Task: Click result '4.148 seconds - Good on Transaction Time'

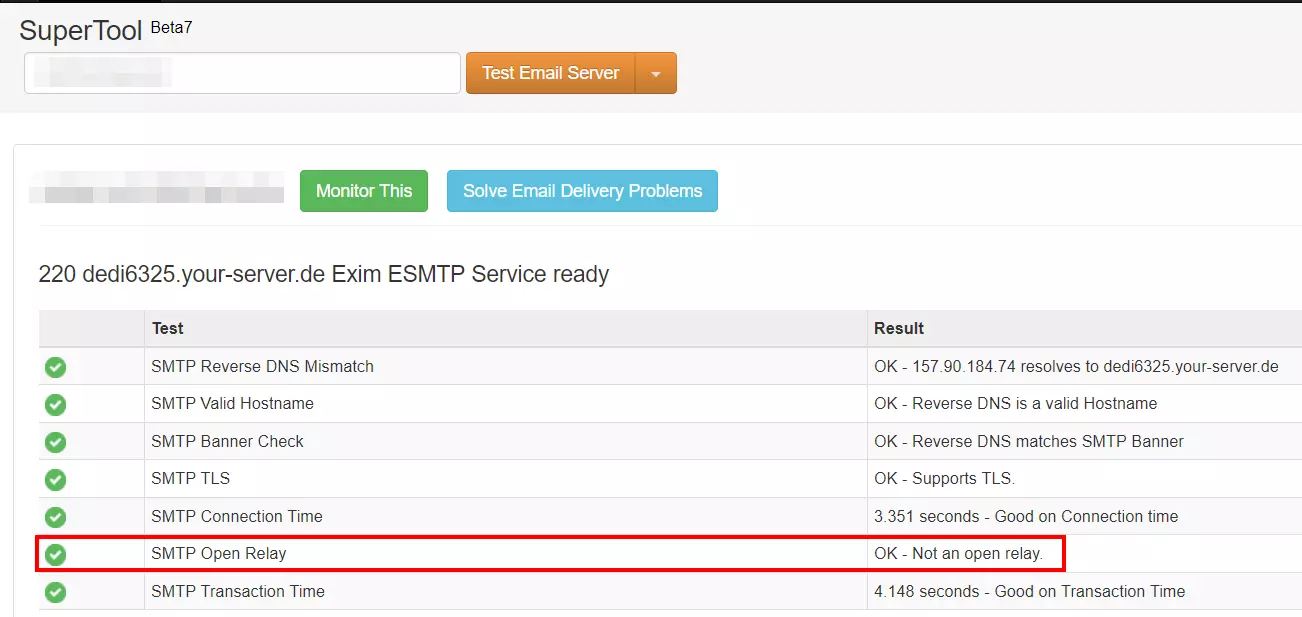Action: pyautogui.click(x=1029, y=591)
